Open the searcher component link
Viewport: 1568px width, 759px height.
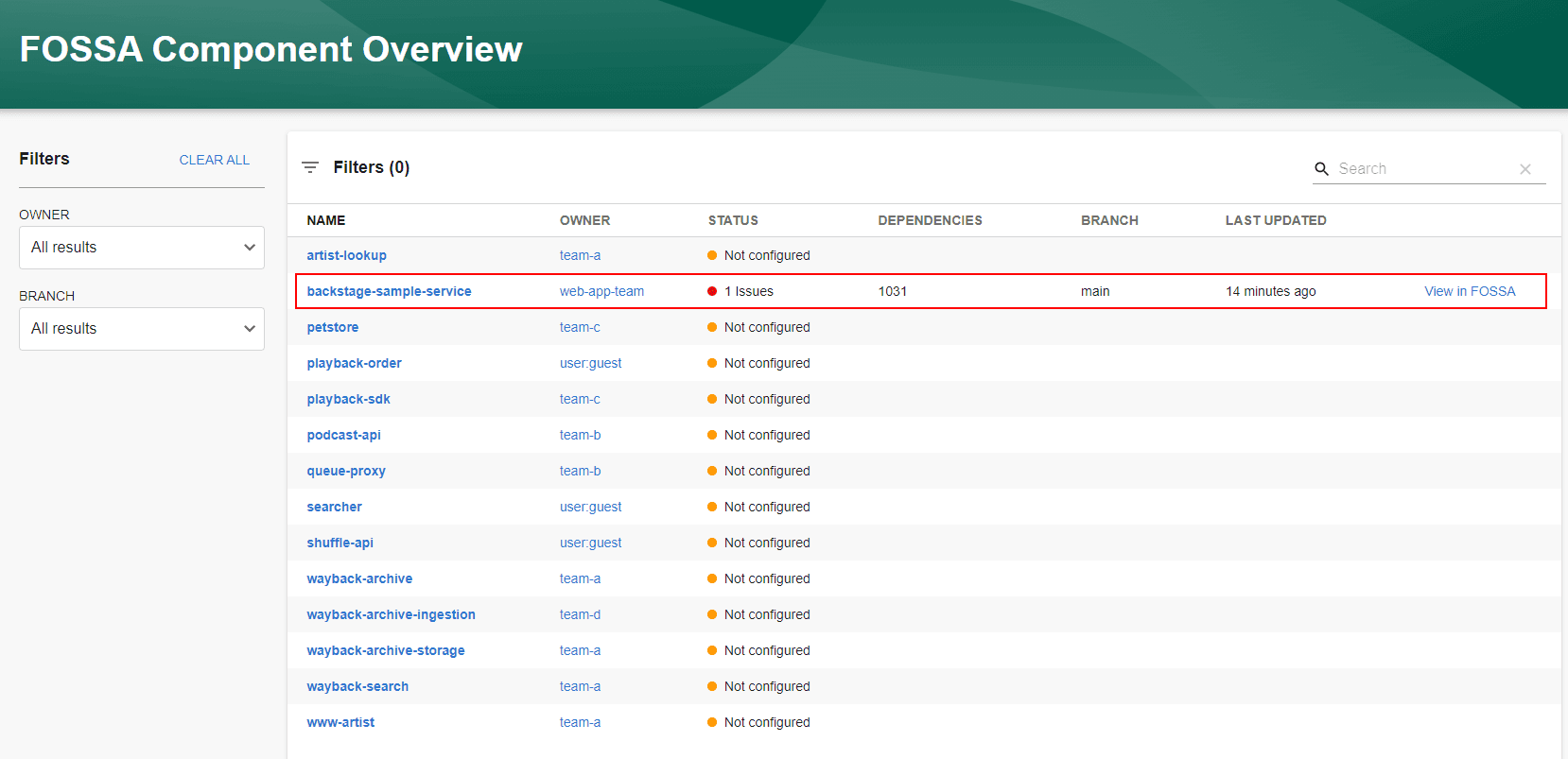334,507
